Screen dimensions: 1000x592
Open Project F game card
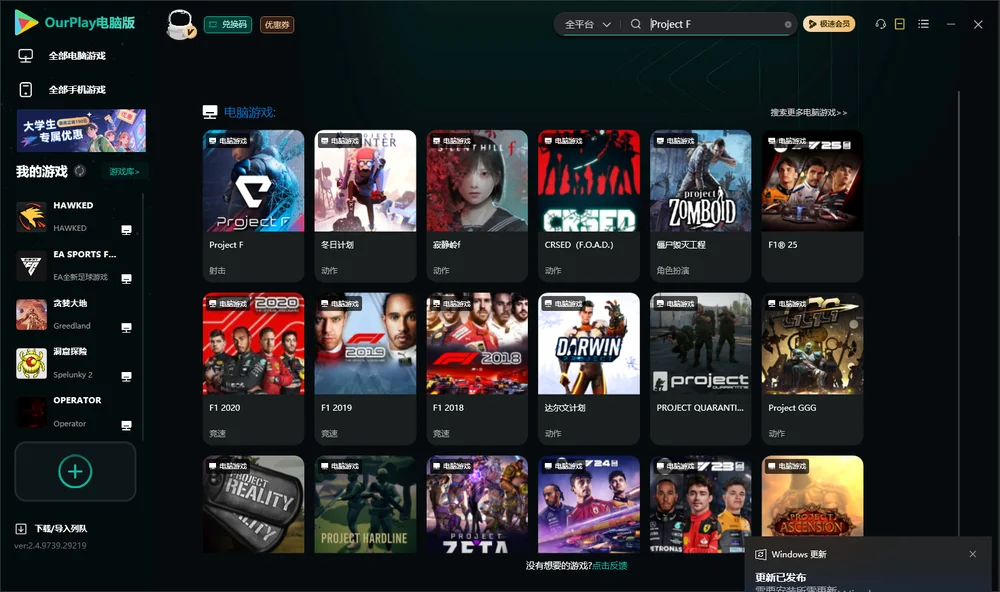(x=253, y=205)
